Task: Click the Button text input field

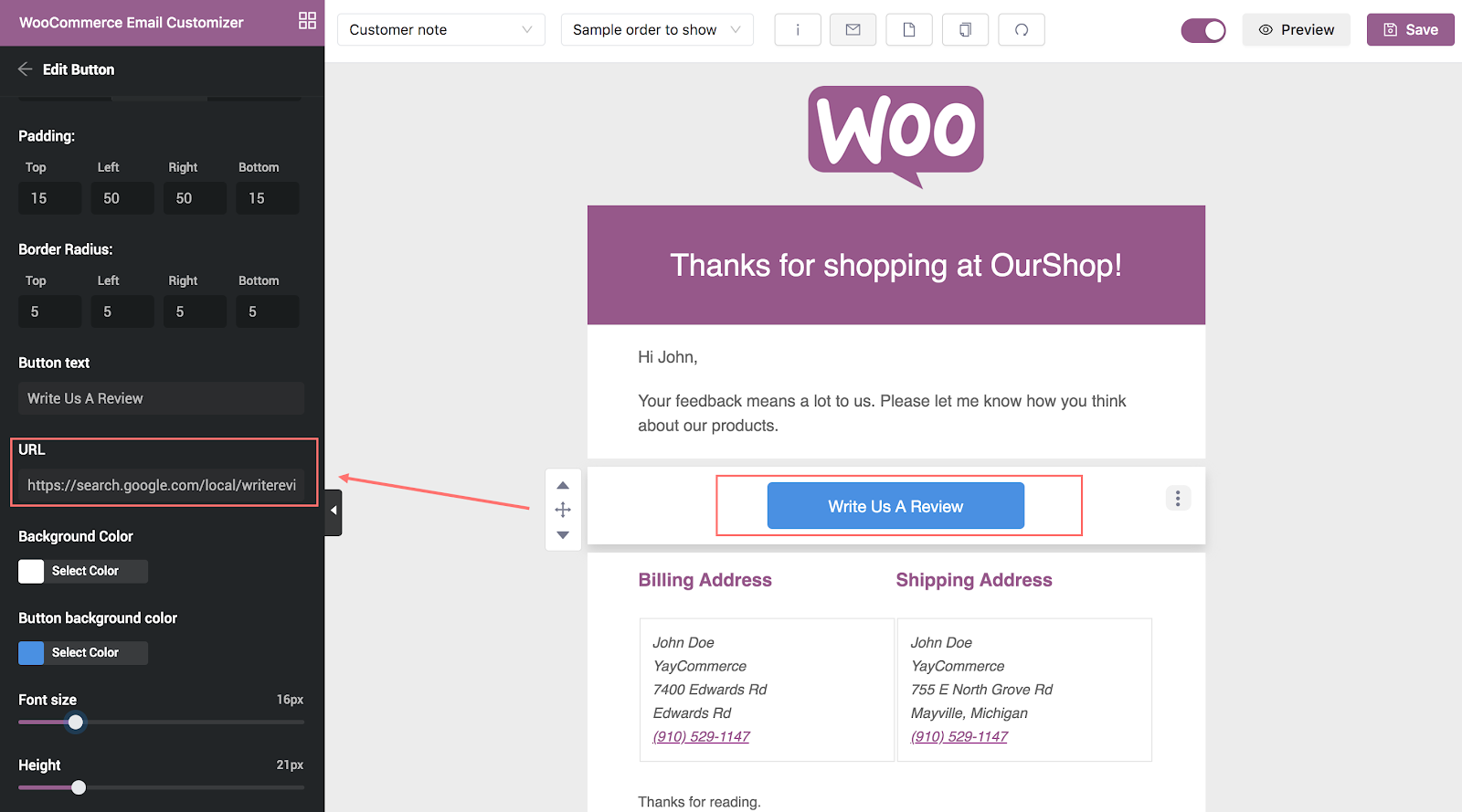Action: click(x=161, y=398)
